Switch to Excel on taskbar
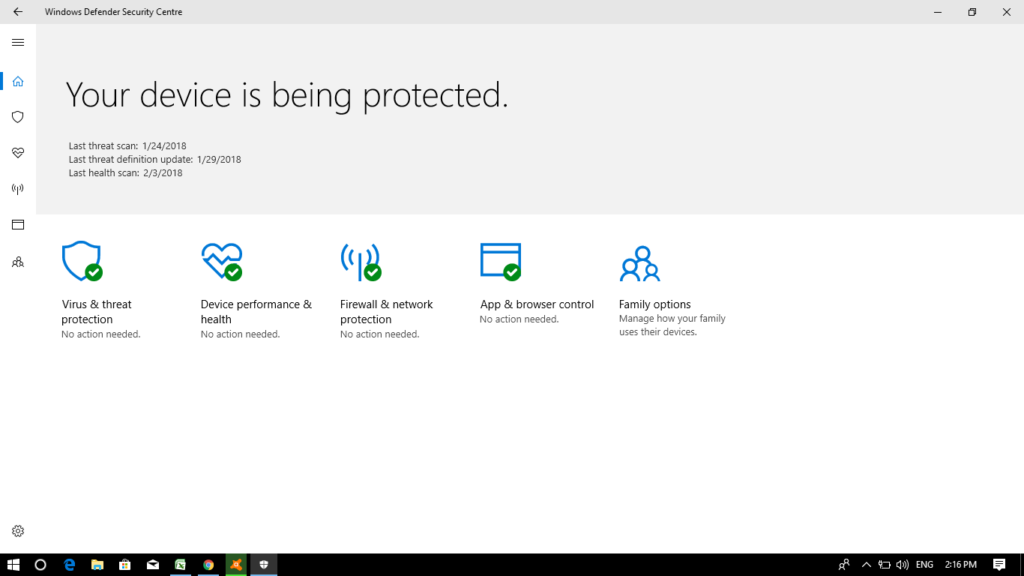 click(180, 565)
